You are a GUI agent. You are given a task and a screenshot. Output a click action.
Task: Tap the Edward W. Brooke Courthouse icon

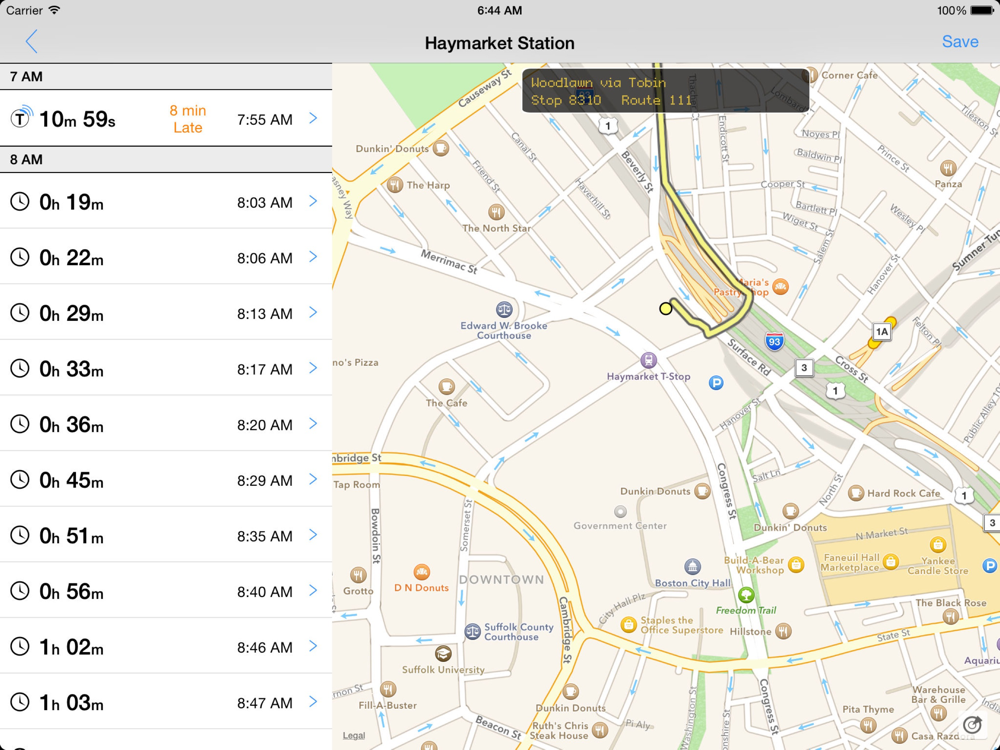[504, 310]
